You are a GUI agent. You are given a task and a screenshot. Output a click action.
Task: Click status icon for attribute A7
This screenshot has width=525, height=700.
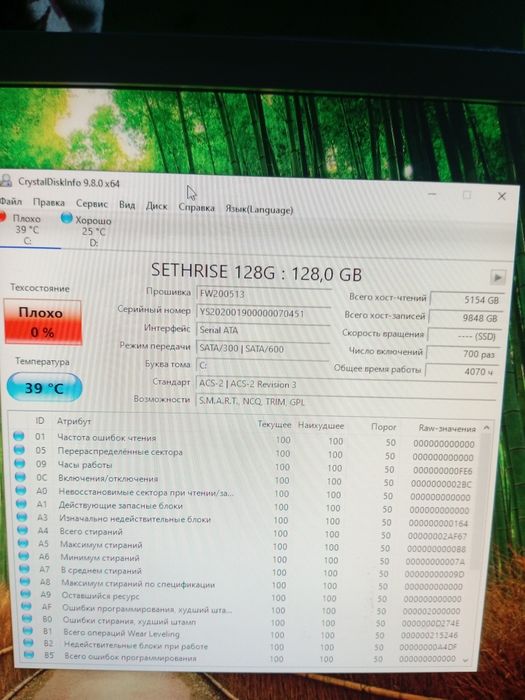tap(25, 569)
